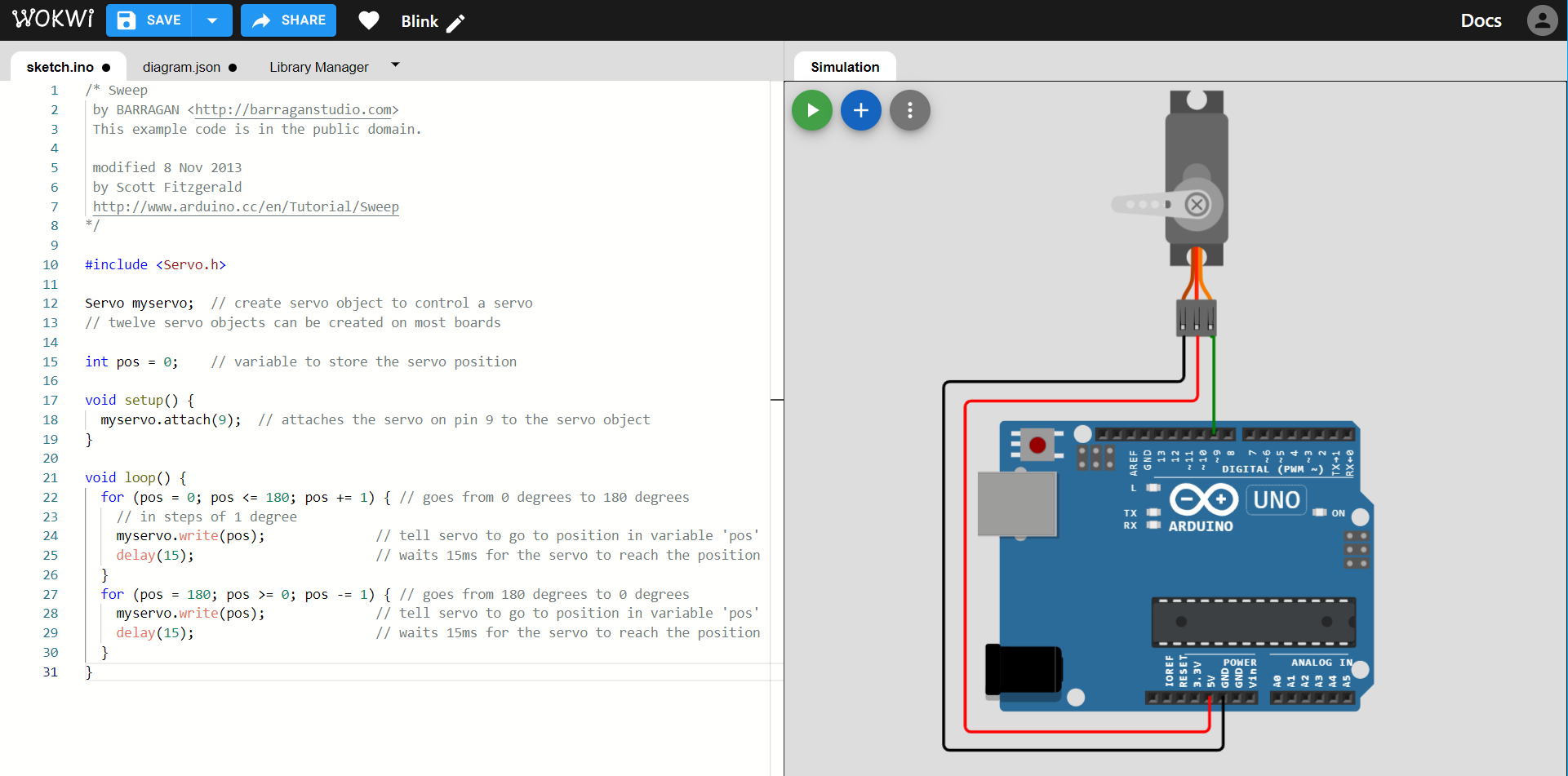Click the servo center screw
This screenshot has height=776, width=1568.
tap(1197, 204)
